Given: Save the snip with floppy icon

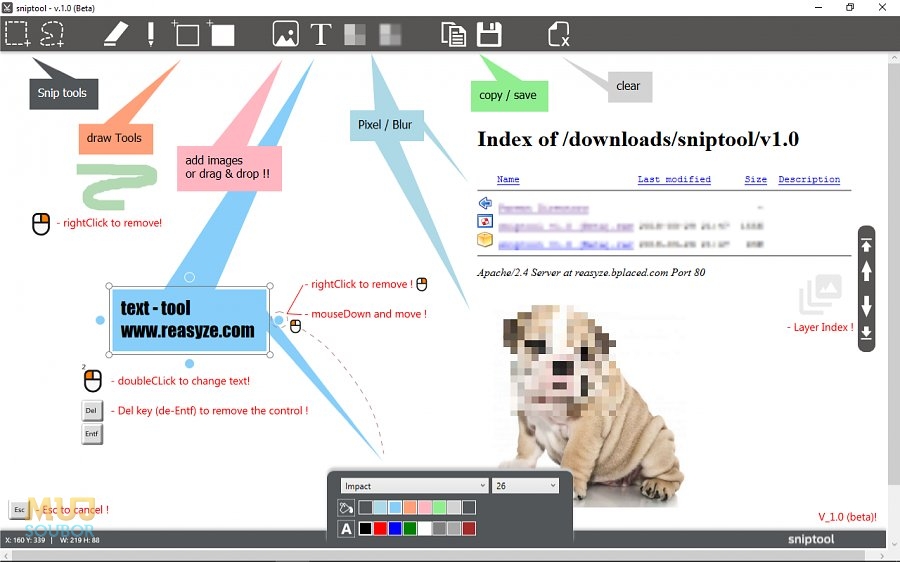Looking at the screenshot, I should point(489,34).
